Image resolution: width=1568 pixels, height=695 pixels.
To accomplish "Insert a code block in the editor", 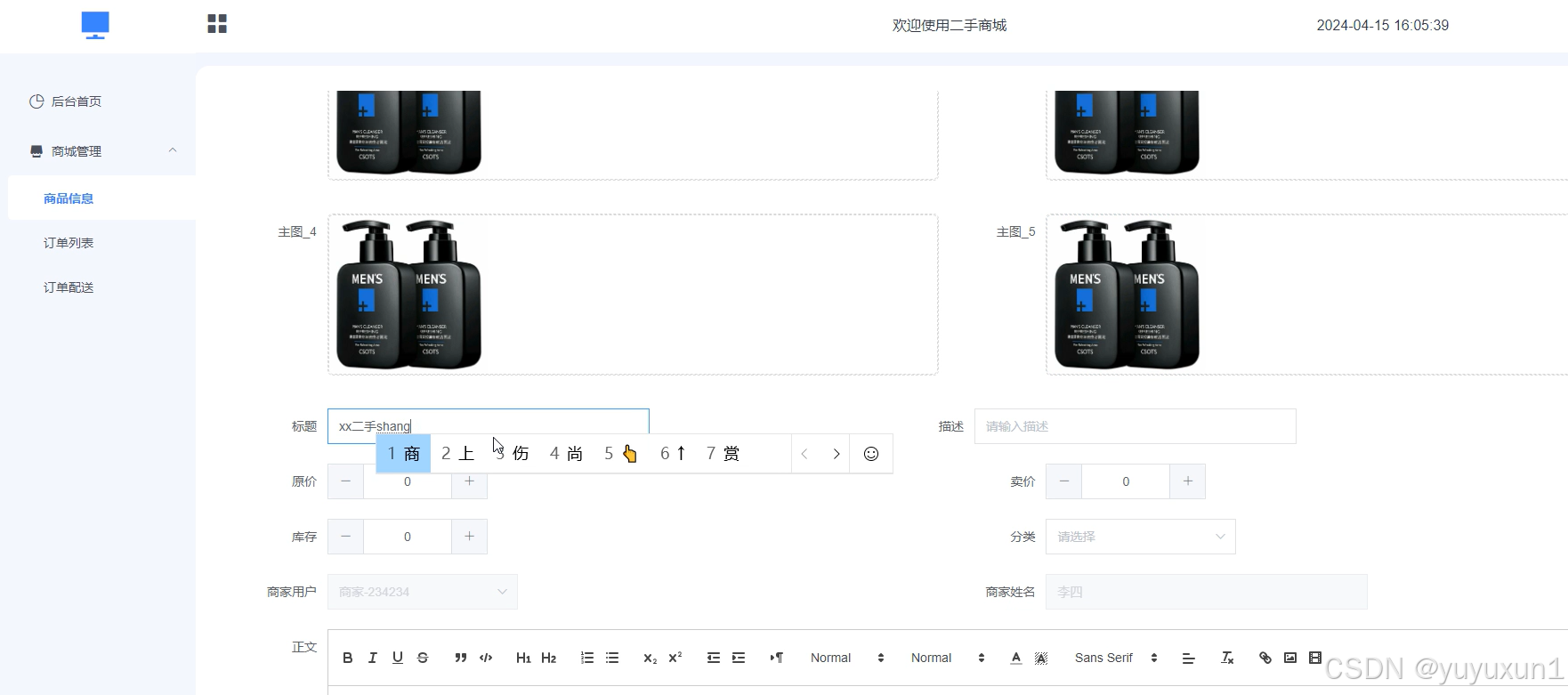I will tap(486, 658).
